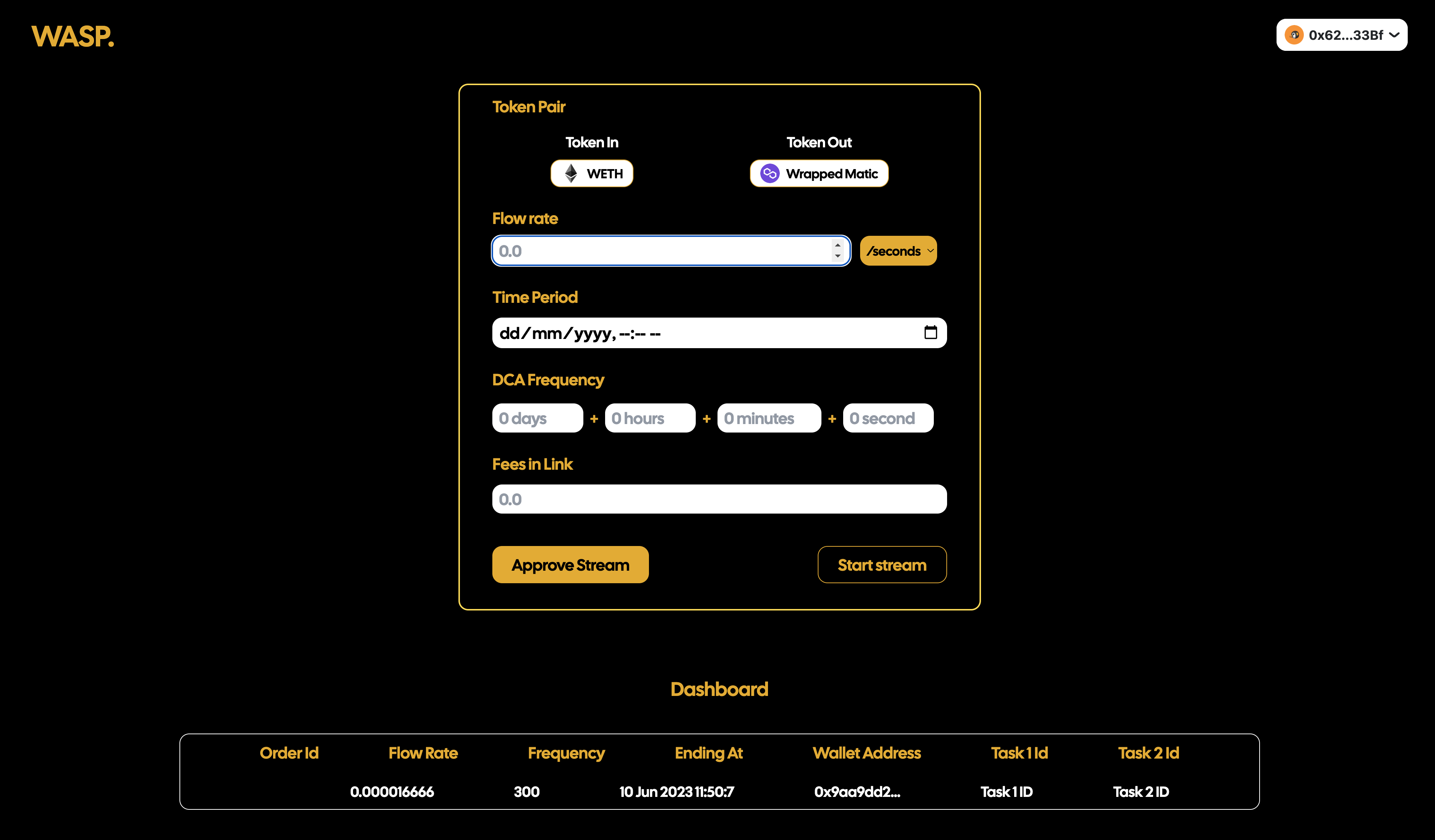Decrease flow rate with down arrow
Viewport: 1435px width, 840px height.
click(838, 257)
